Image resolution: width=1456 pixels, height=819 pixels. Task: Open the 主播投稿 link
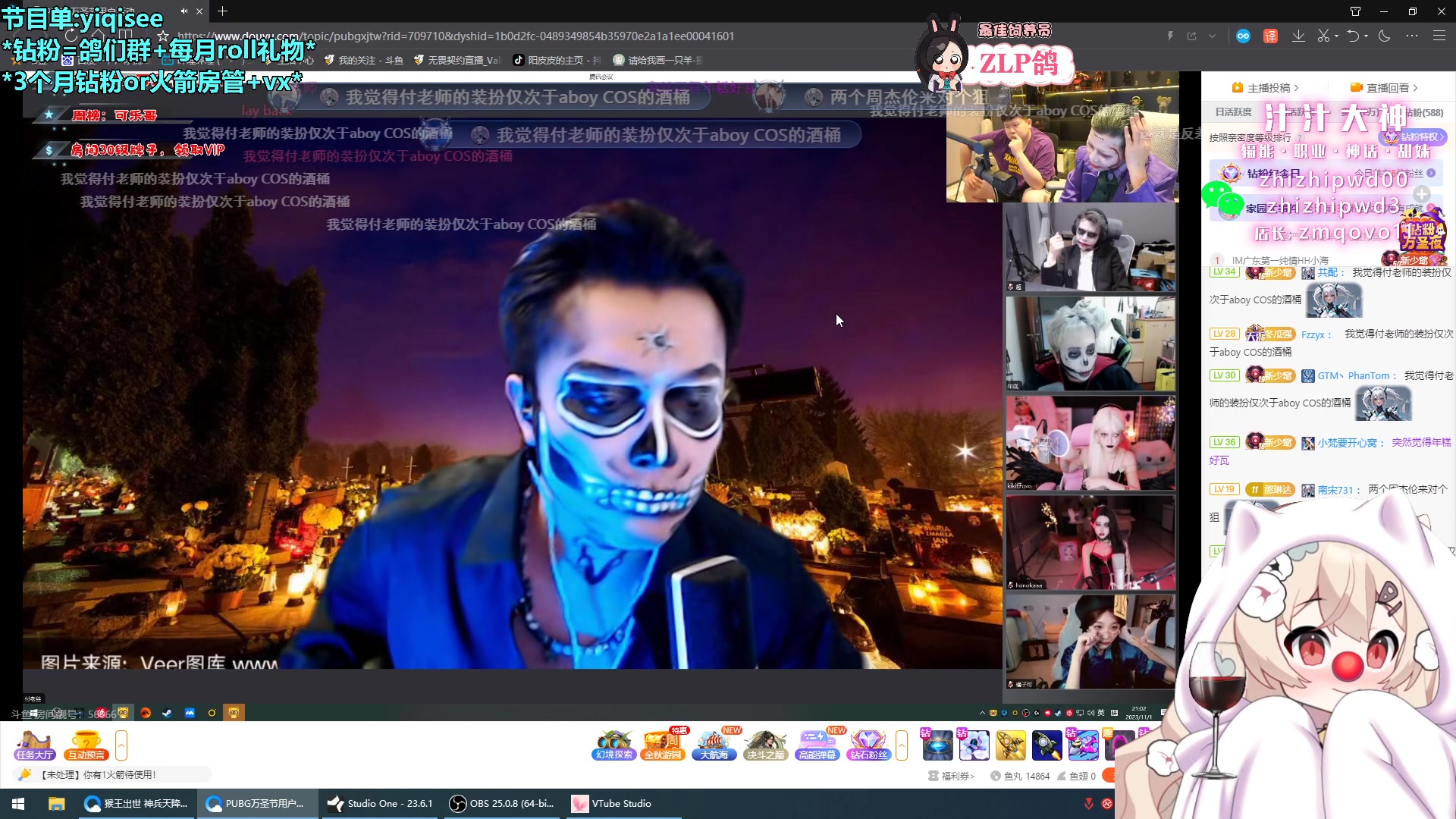(x=1265, y=88)
